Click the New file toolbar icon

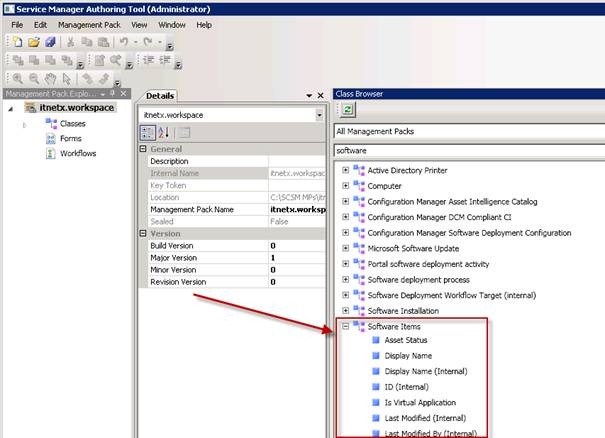point(18,42)
